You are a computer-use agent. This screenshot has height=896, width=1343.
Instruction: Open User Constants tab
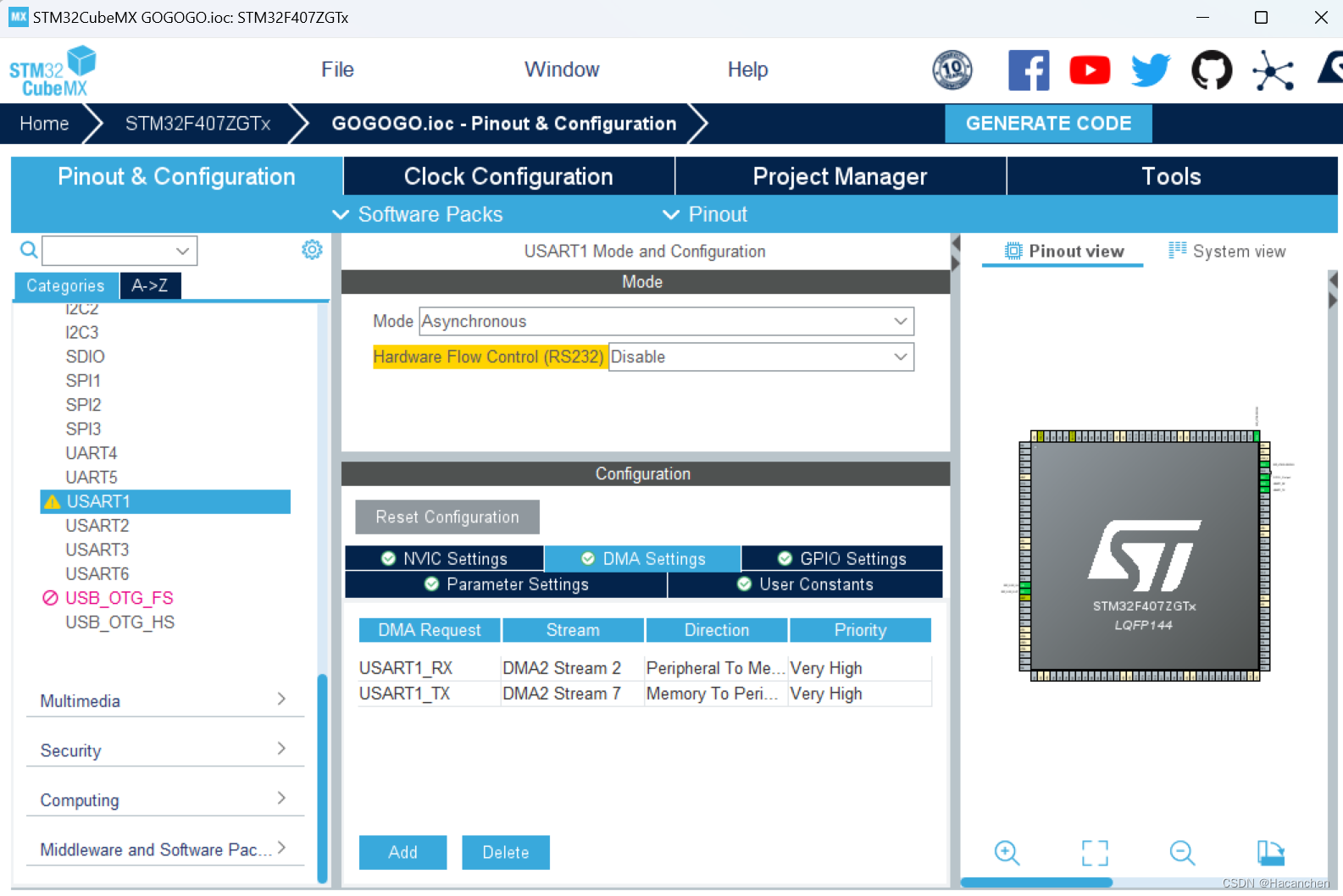[805, 584]
